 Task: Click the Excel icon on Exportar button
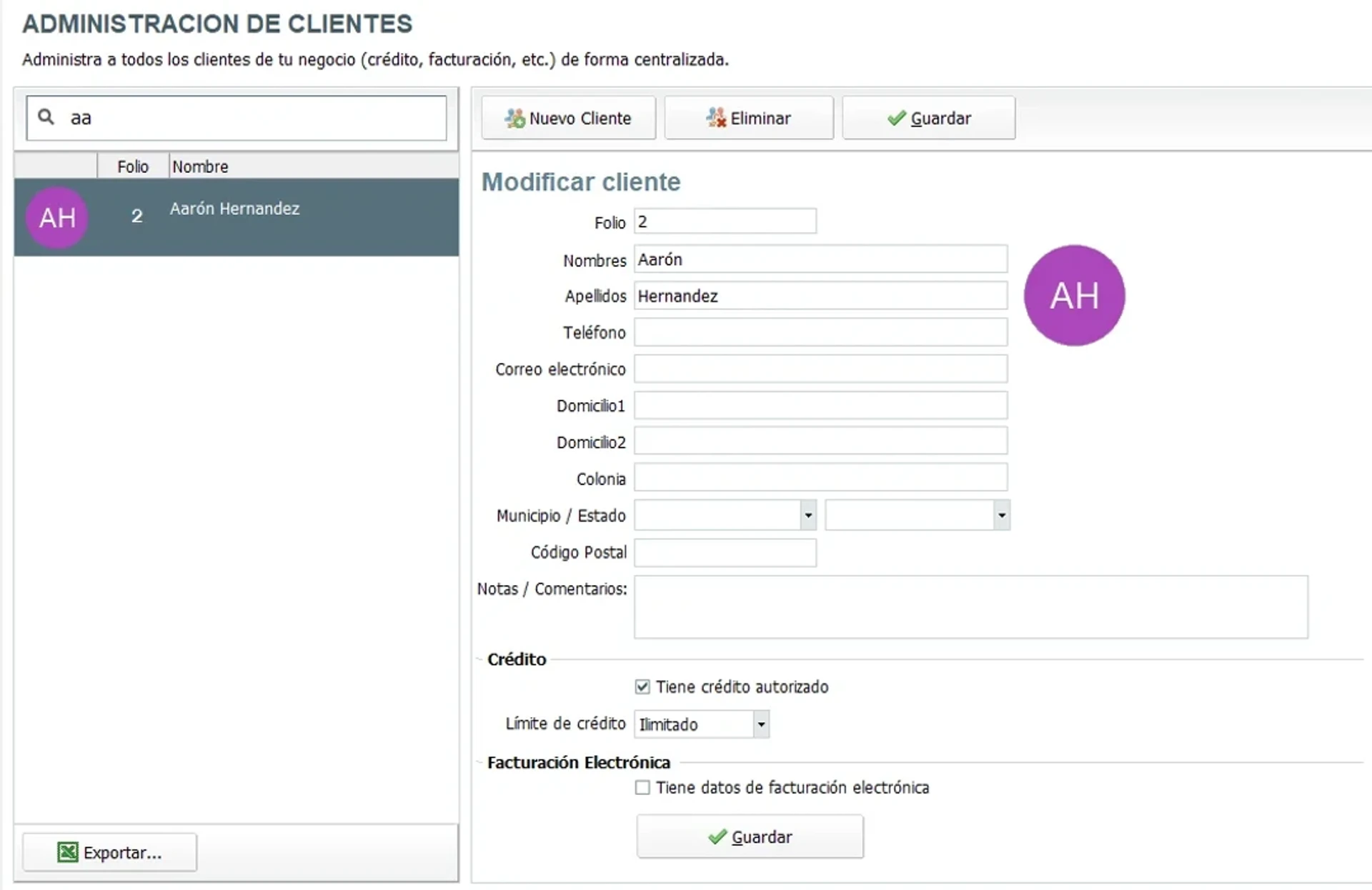68,852
